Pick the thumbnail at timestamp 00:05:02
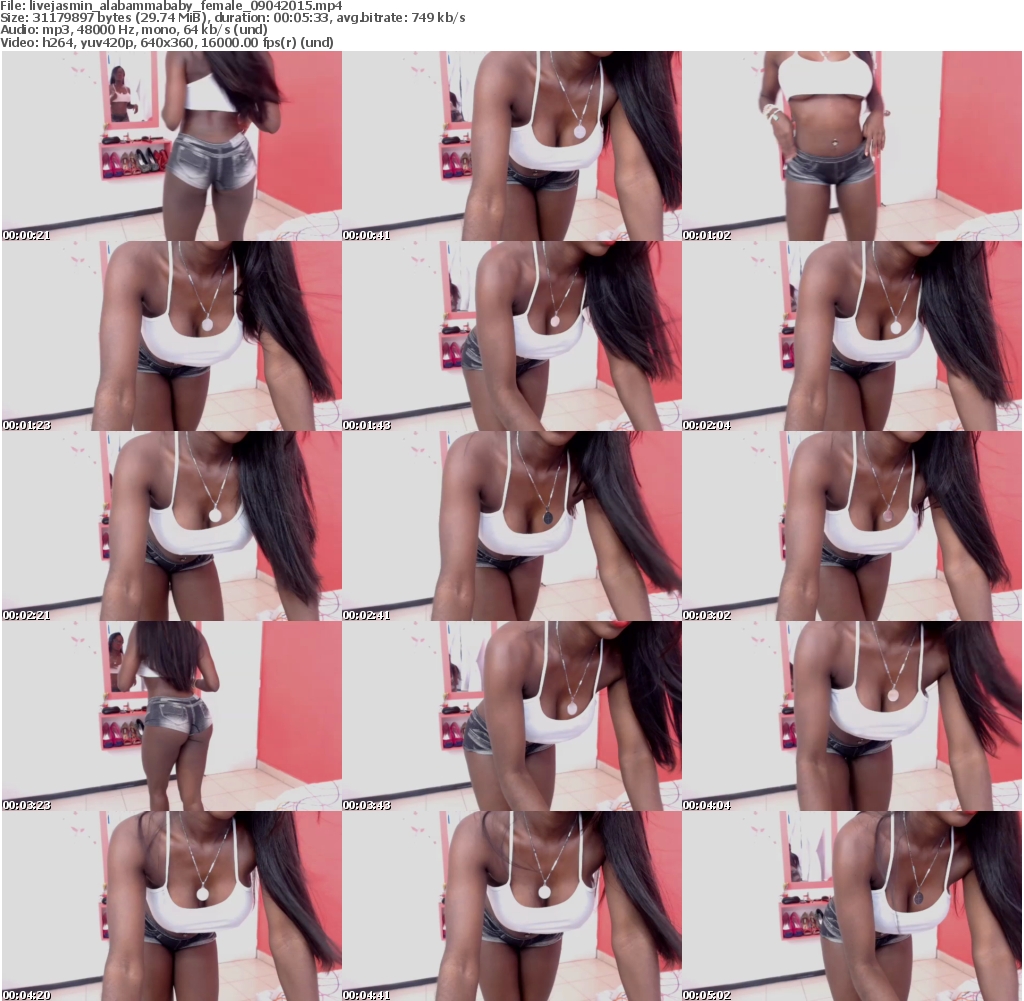The height and width of the screenshot is (1001, 1024). click(852, 906)
